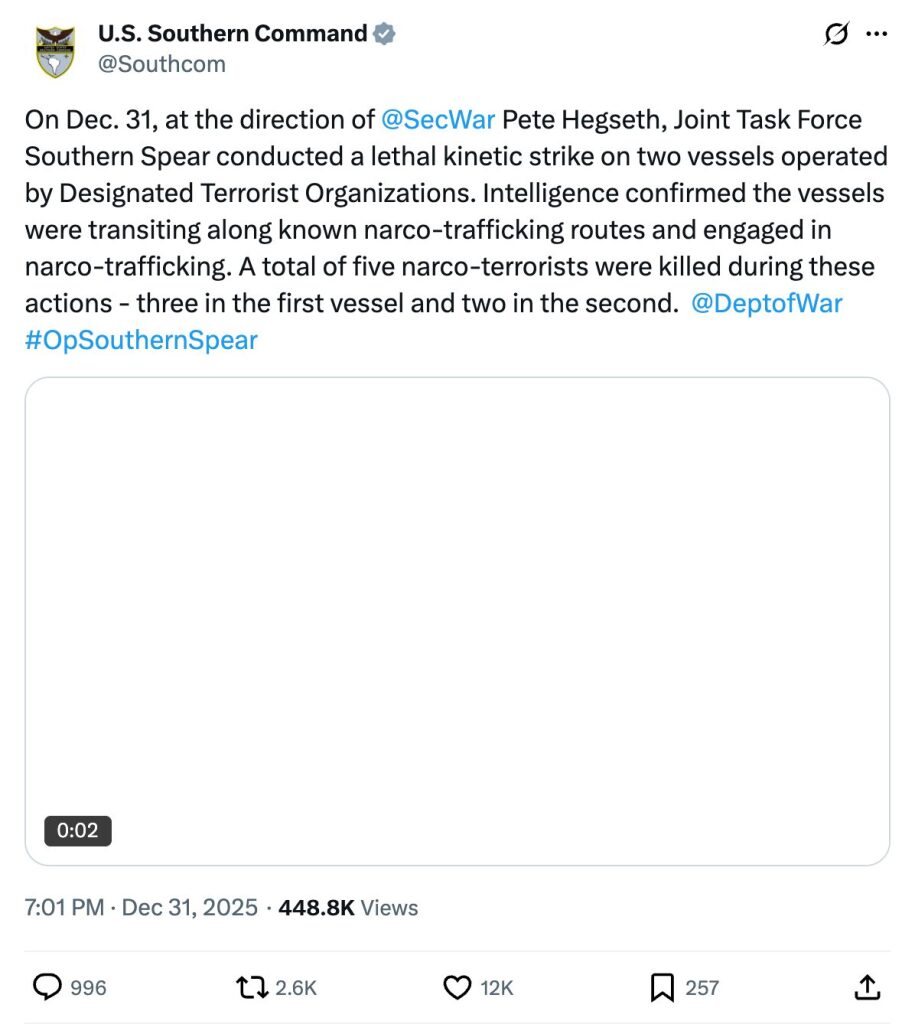Follow the #OpSouthernSpear hashtag
The image size is (915, 1024).
141,340
